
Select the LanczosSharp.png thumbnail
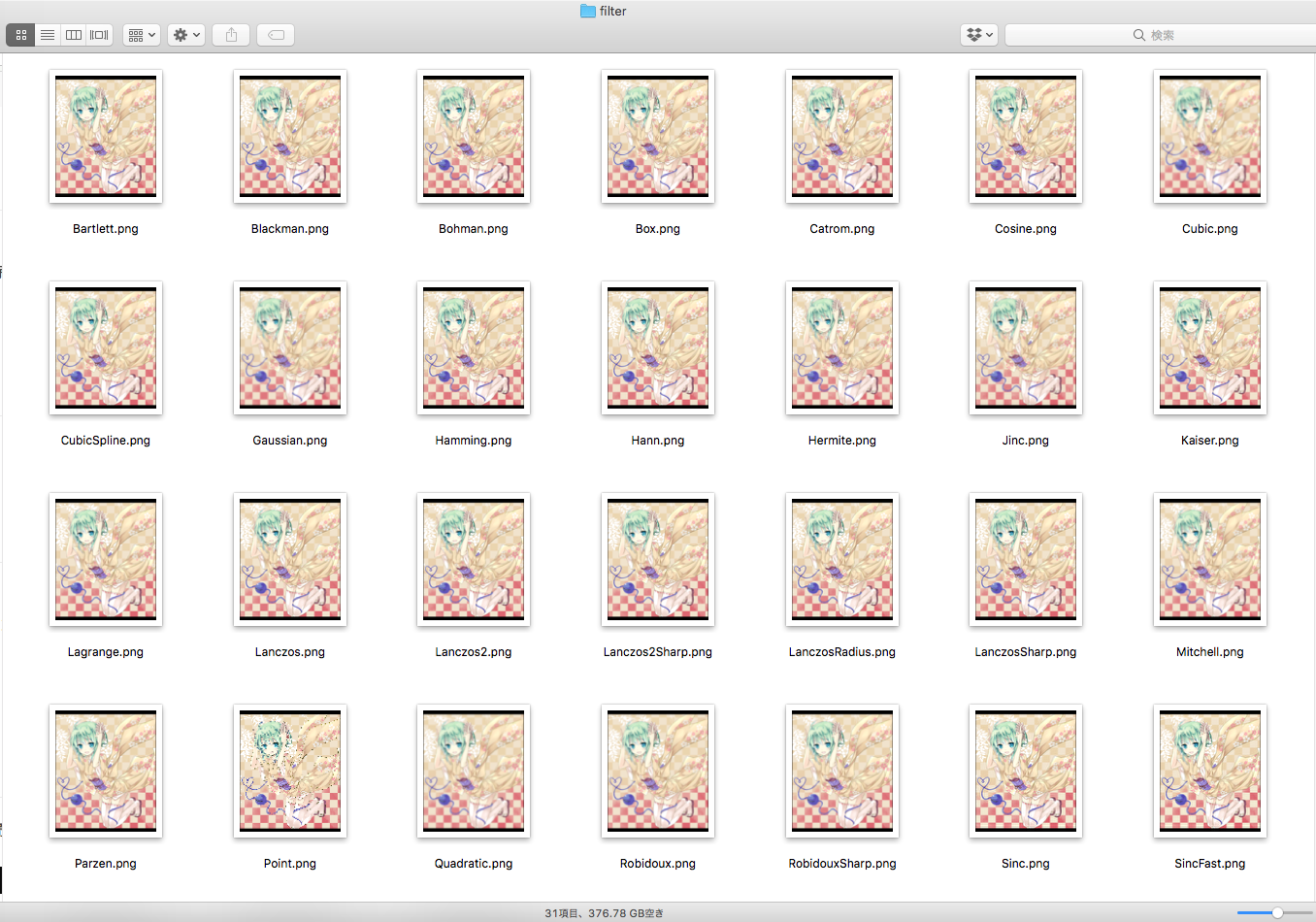1026,559
